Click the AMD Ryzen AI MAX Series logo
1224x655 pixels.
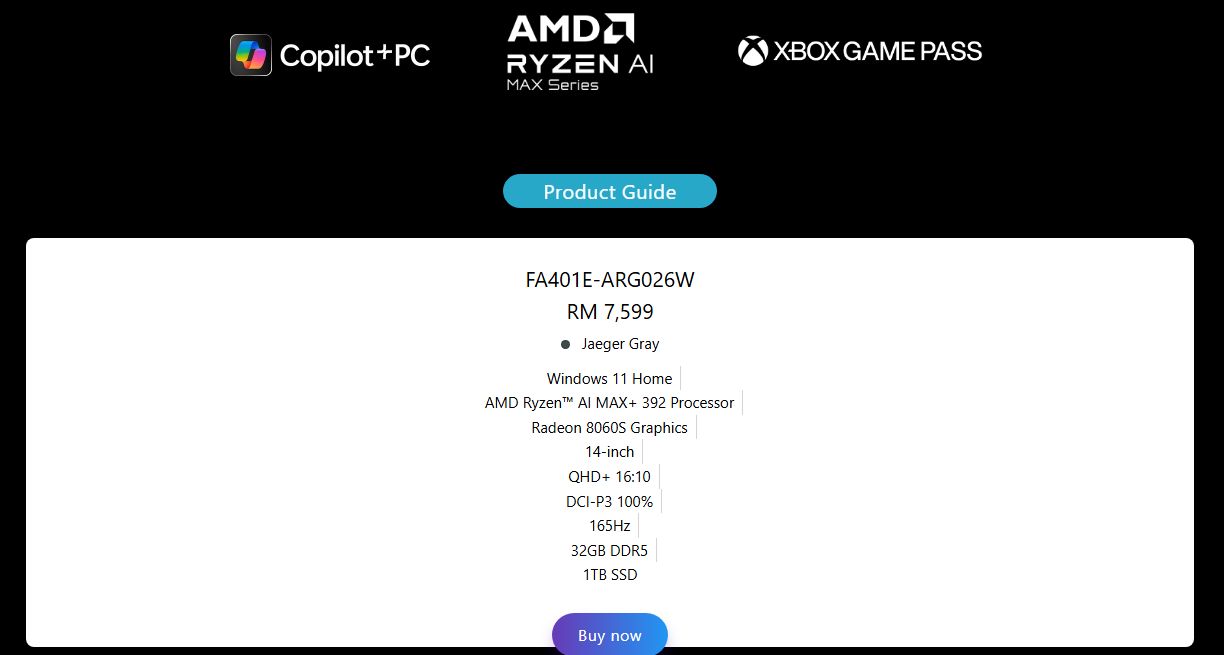580,53
